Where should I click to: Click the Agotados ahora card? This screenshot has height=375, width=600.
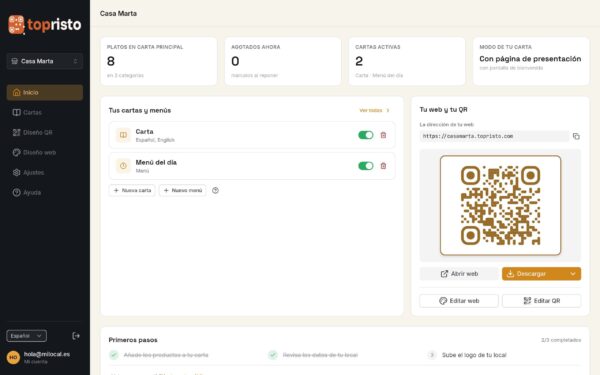coord(283,61)
